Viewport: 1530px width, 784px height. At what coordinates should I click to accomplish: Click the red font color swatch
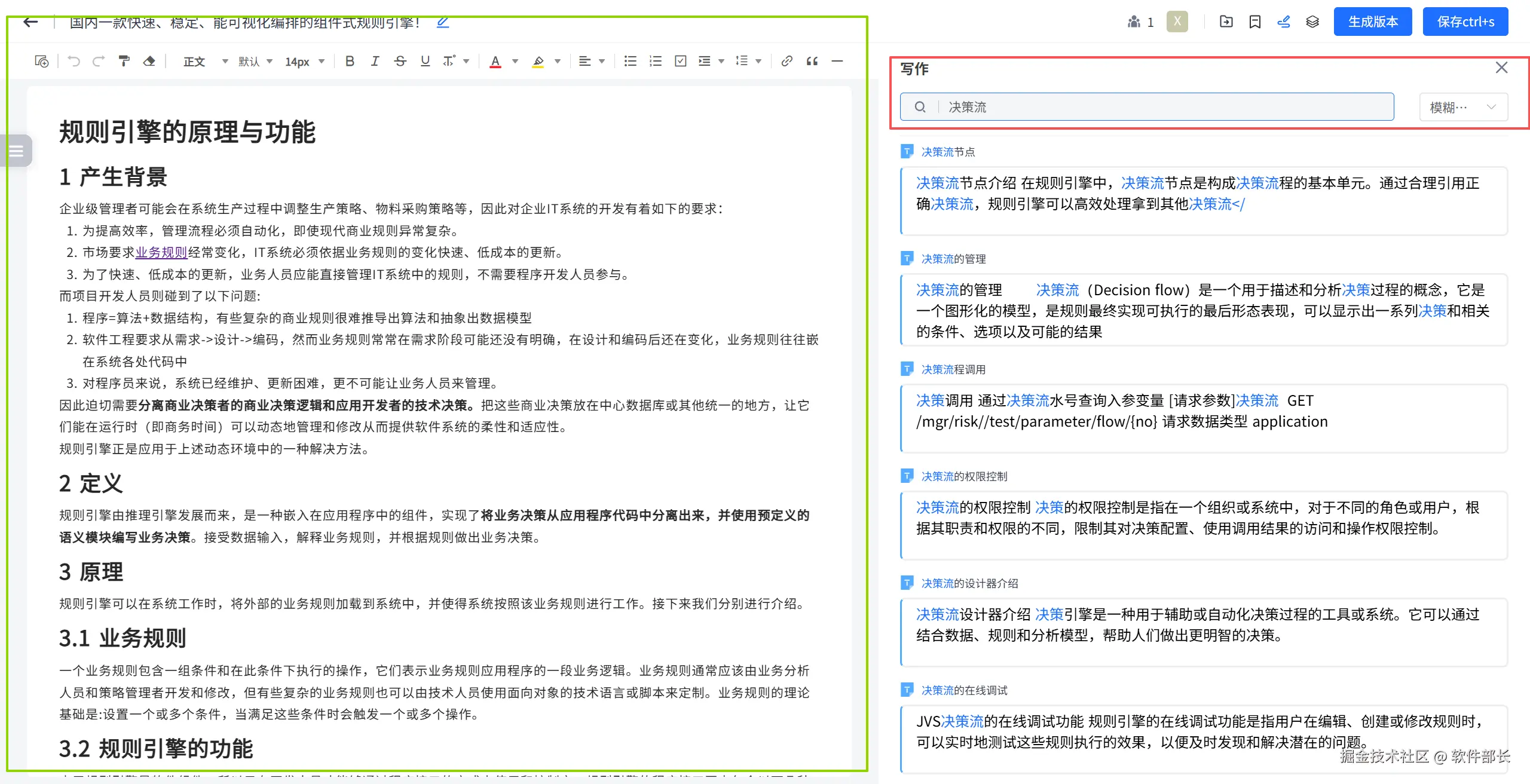[495, 61]
